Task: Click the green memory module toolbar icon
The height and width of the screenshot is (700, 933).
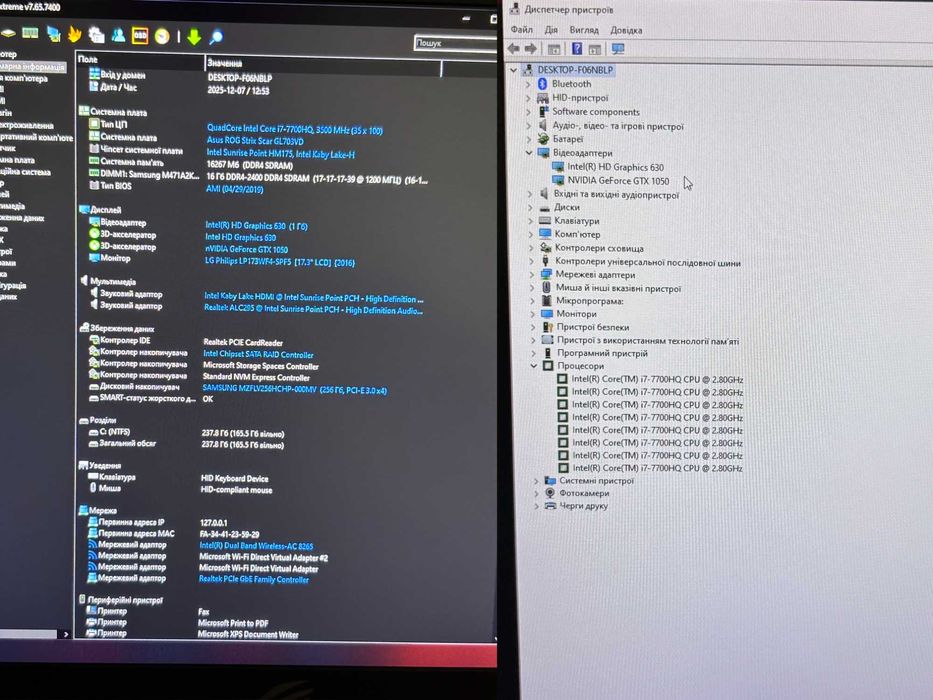Action: pyautogui.click(x=30, y=33)
